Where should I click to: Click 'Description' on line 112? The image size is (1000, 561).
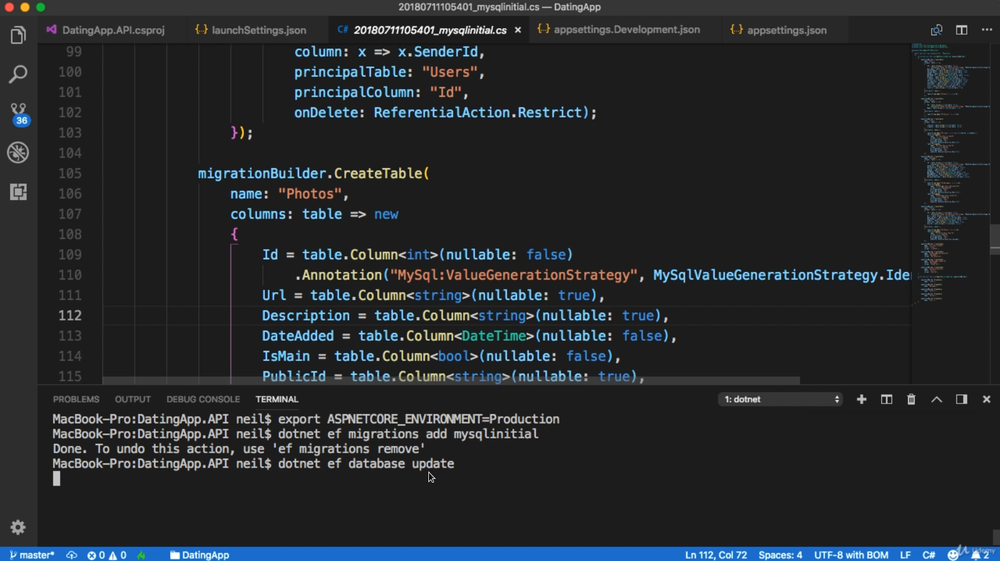click(305, 316)
